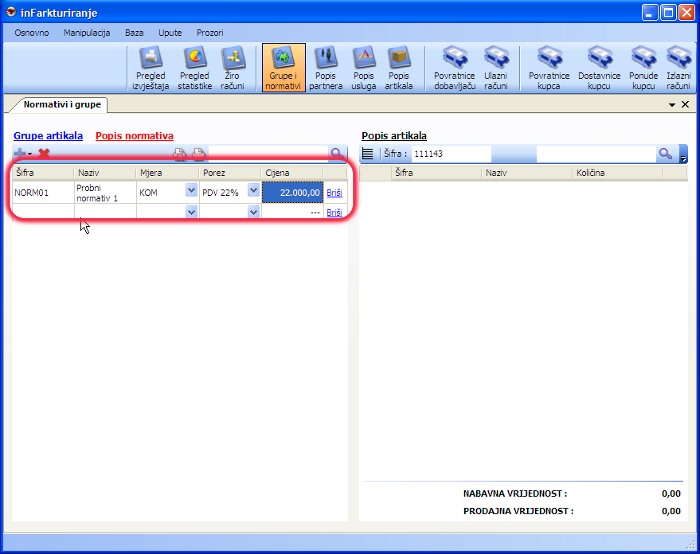This screenshot has width=700, height=554.
Task: Click the Mjera column header
Action: [x=167, y=173]
